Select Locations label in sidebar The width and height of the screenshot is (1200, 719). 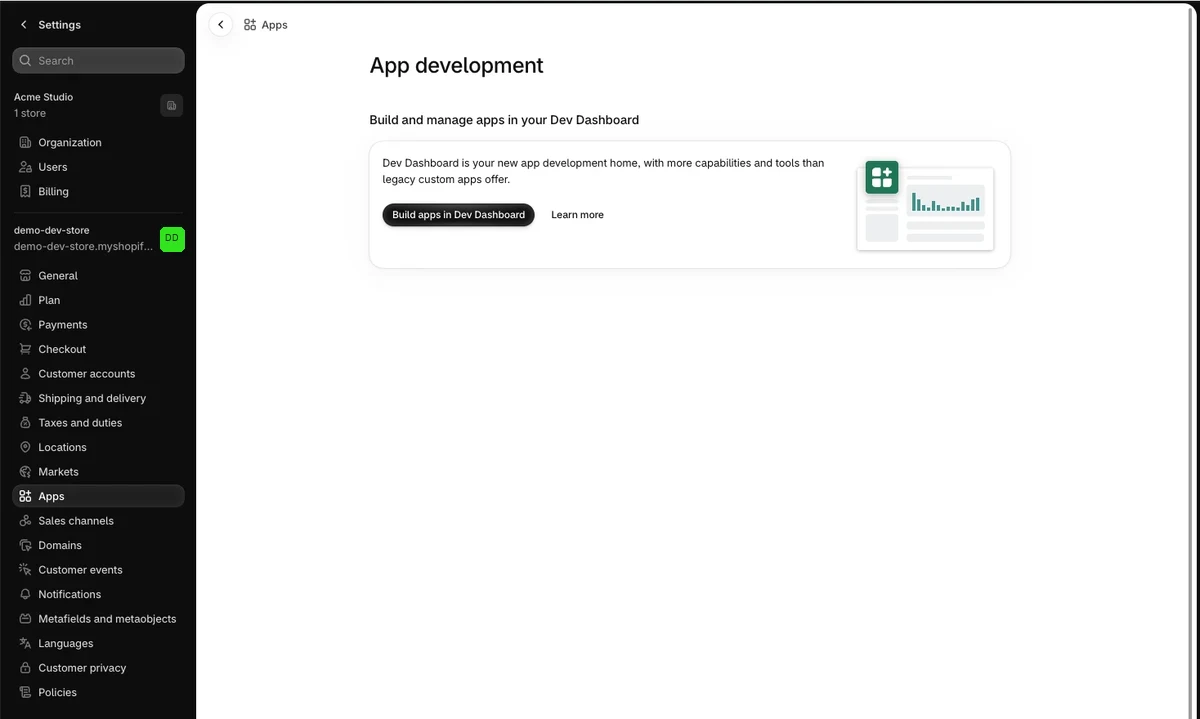[62, 447]
